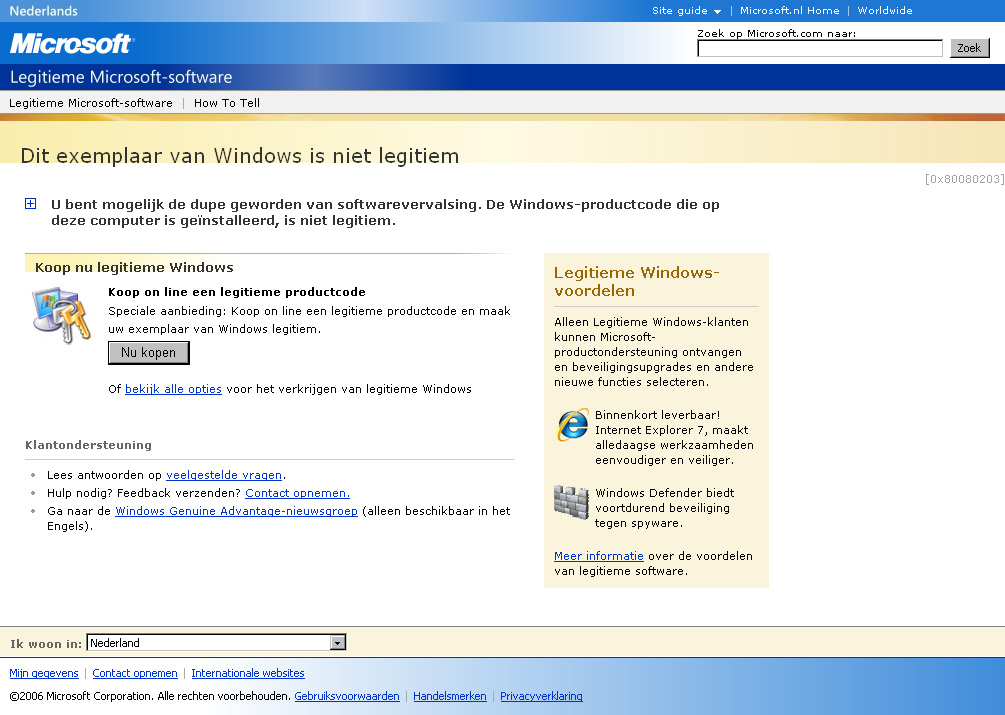Open the Windows Genuine Advantage-nieuwsgroep link
This screenshot has height=715, width=1005.
(x=236, y=511)
